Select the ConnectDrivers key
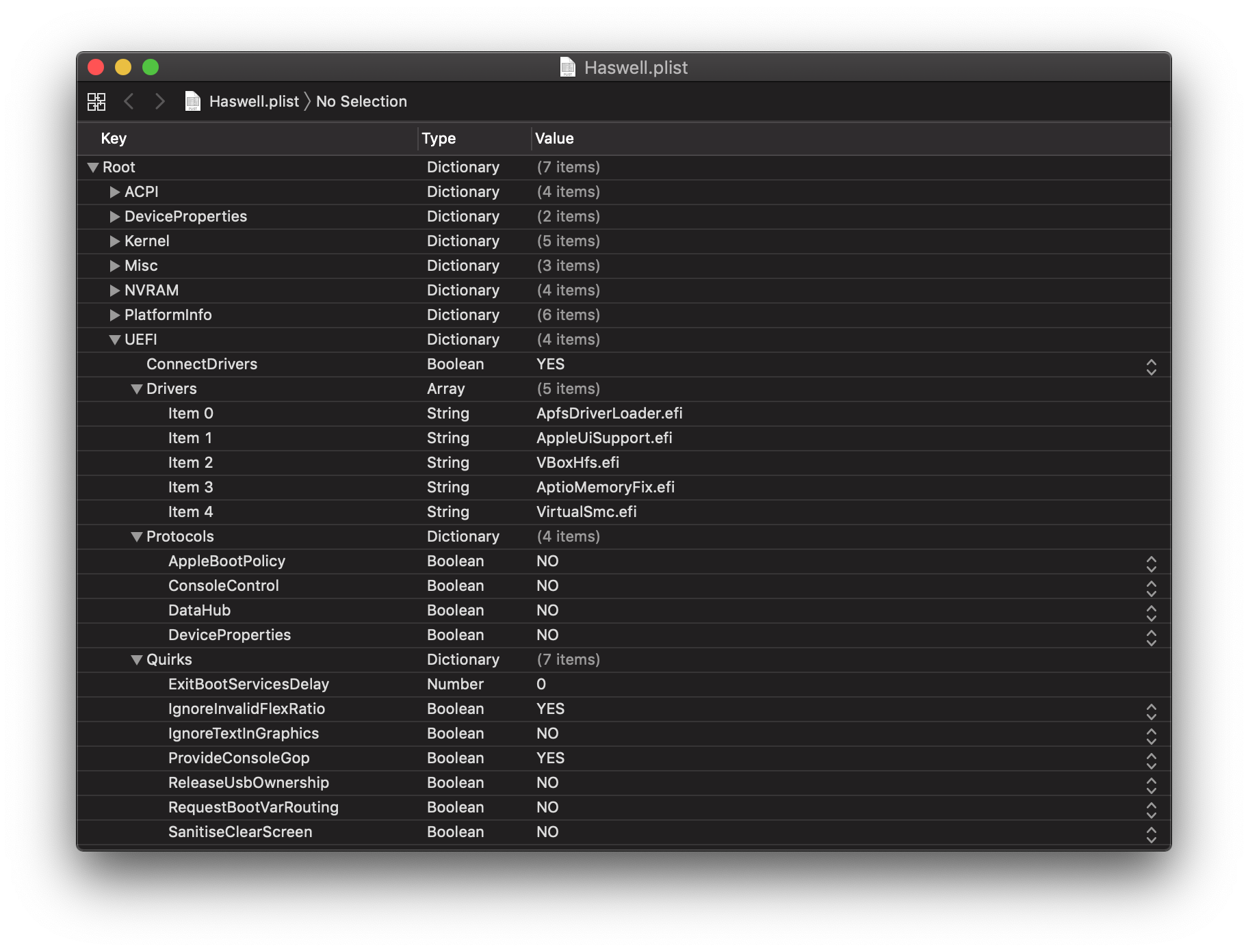1248x952 pixels. [202, 365]
